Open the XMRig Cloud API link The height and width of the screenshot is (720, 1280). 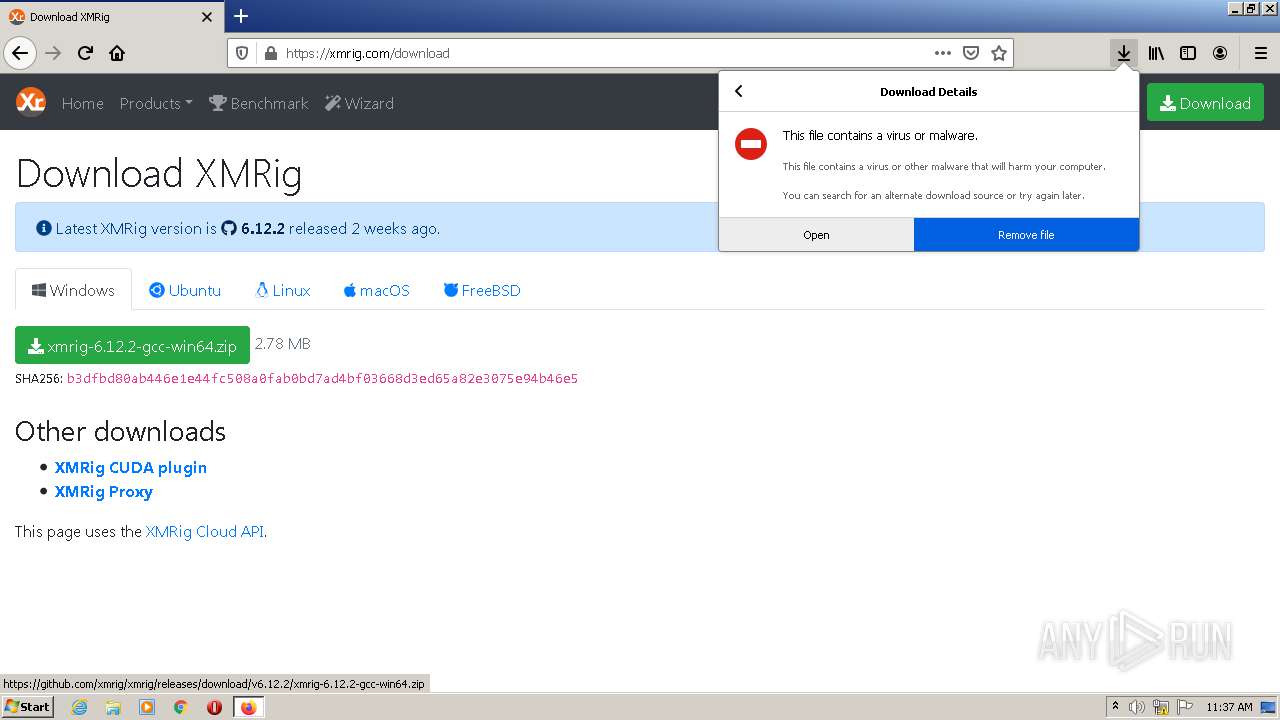coord(205,531)
